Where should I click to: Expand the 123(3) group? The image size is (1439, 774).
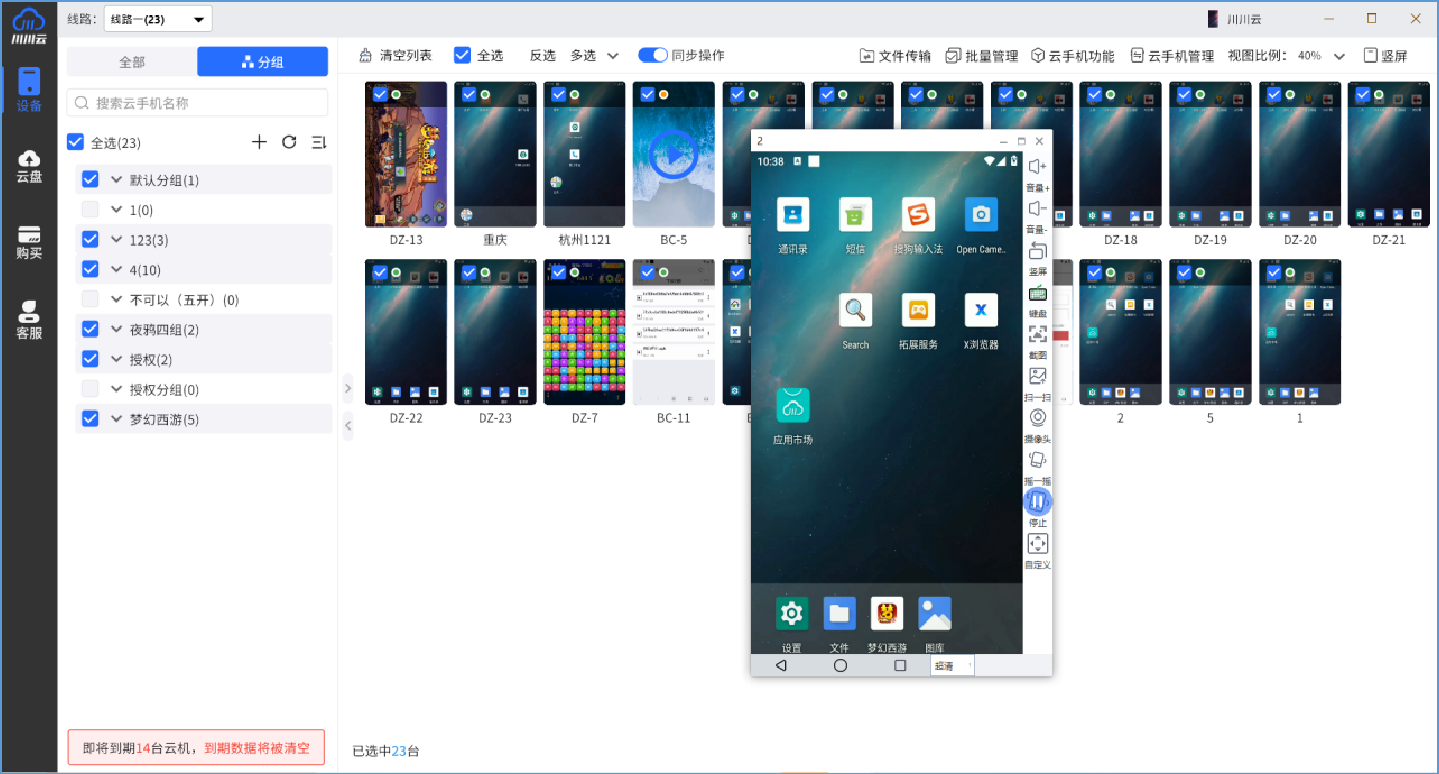[x=114, y=239]
